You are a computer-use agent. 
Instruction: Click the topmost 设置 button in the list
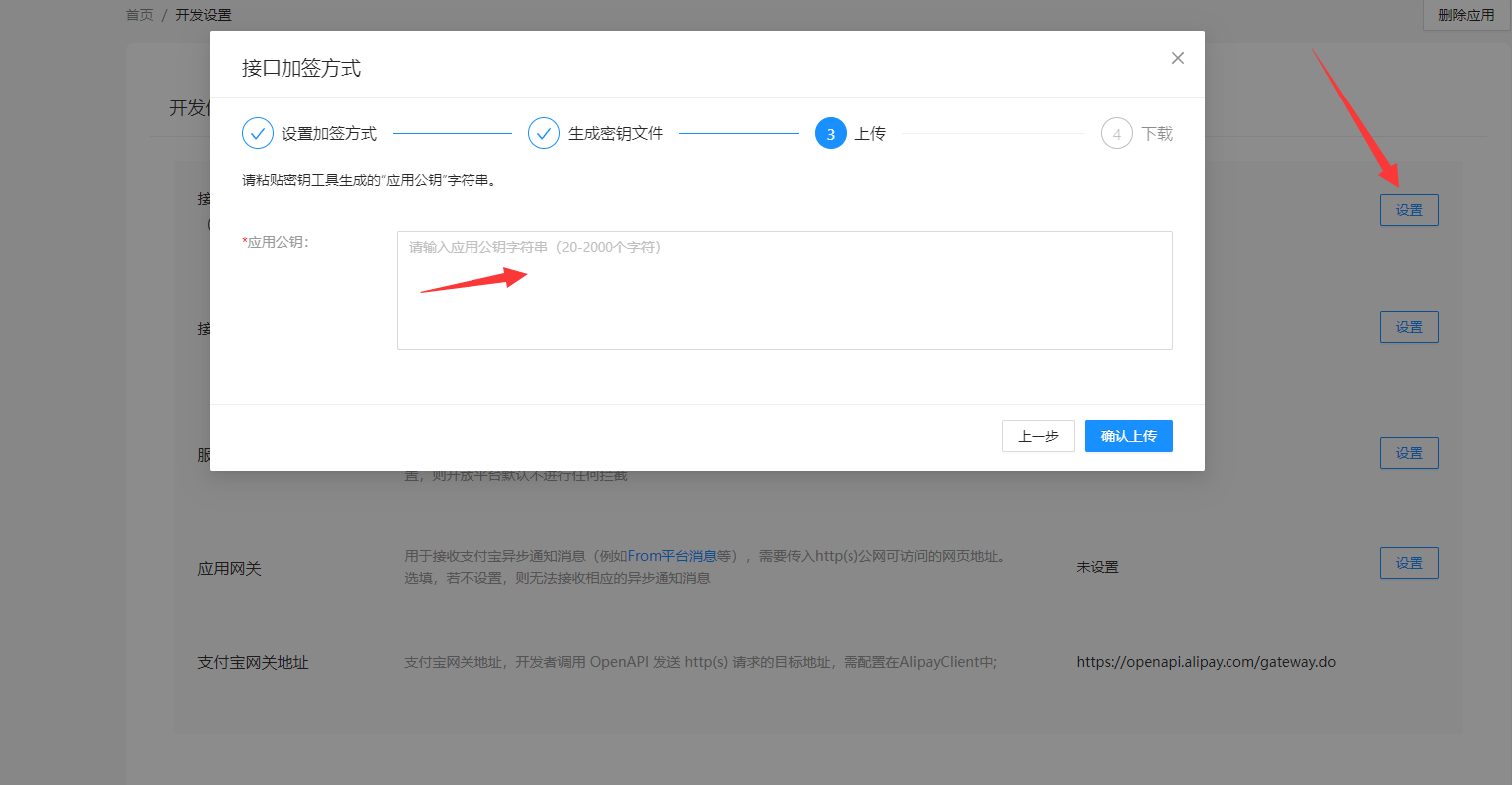coord(1409,210)
